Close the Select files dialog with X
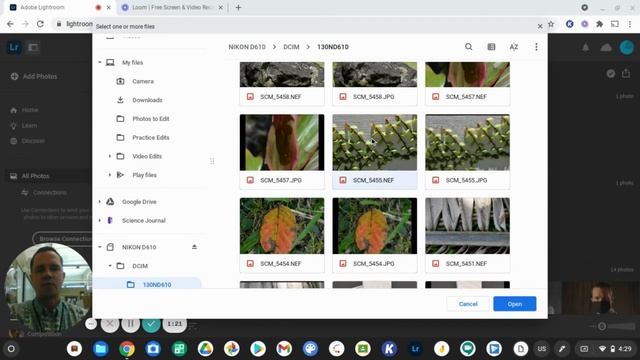This screenshot has height=360, width=640. pyautogui.click(x=540, y=26)
